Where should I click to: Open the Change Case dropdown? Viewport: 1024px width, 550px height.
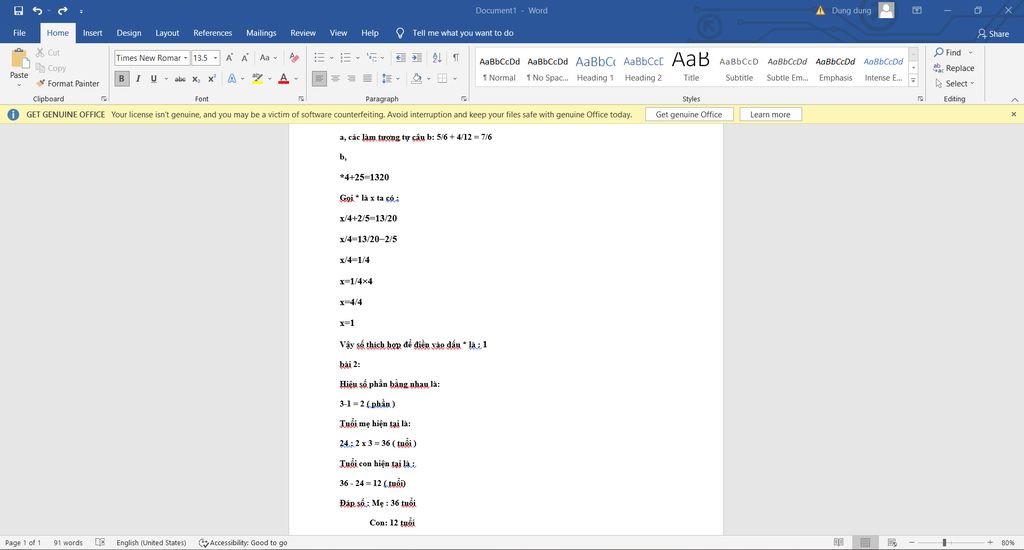point(268,57)
